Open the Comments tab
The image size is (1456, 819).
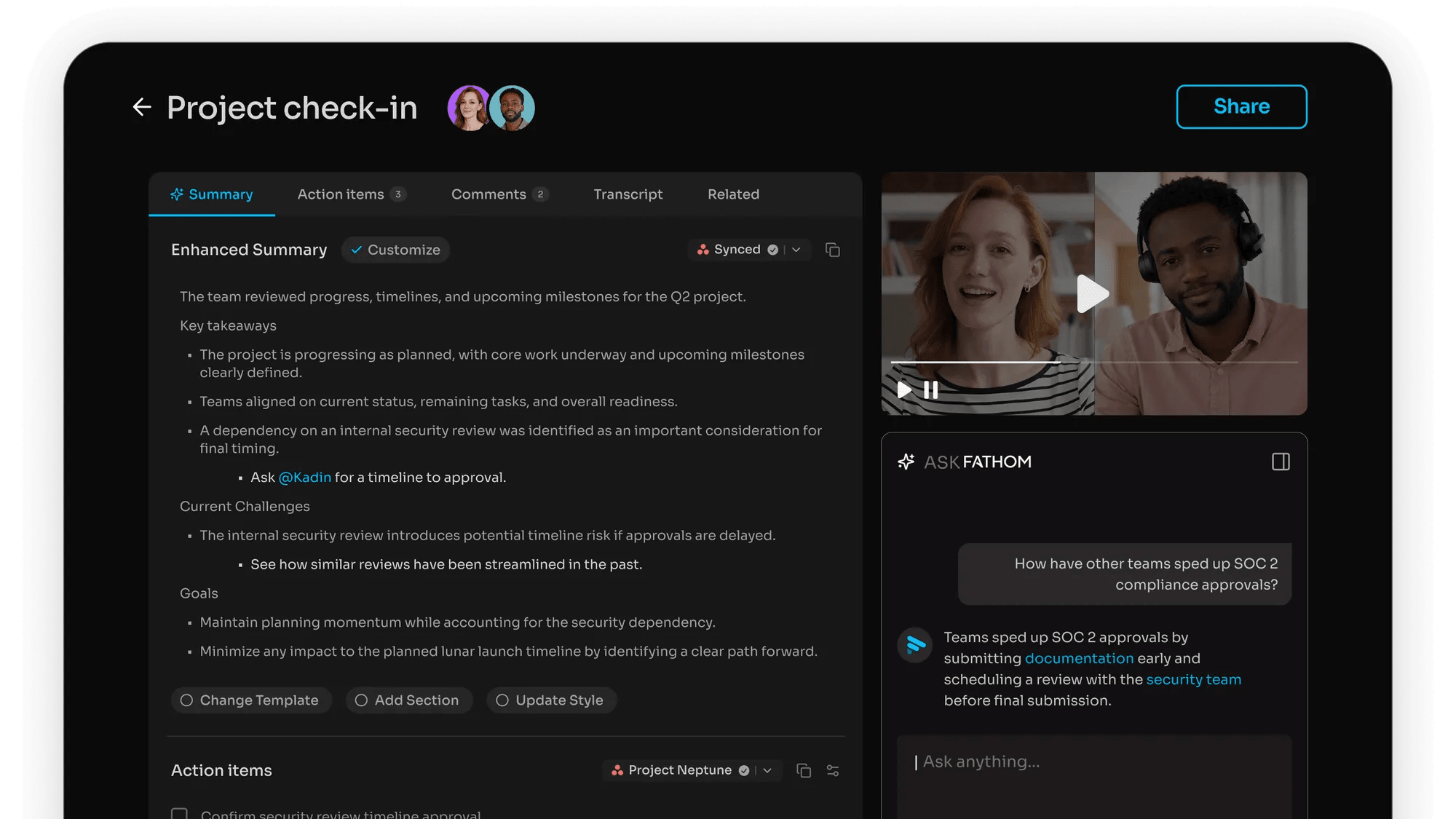499,194
